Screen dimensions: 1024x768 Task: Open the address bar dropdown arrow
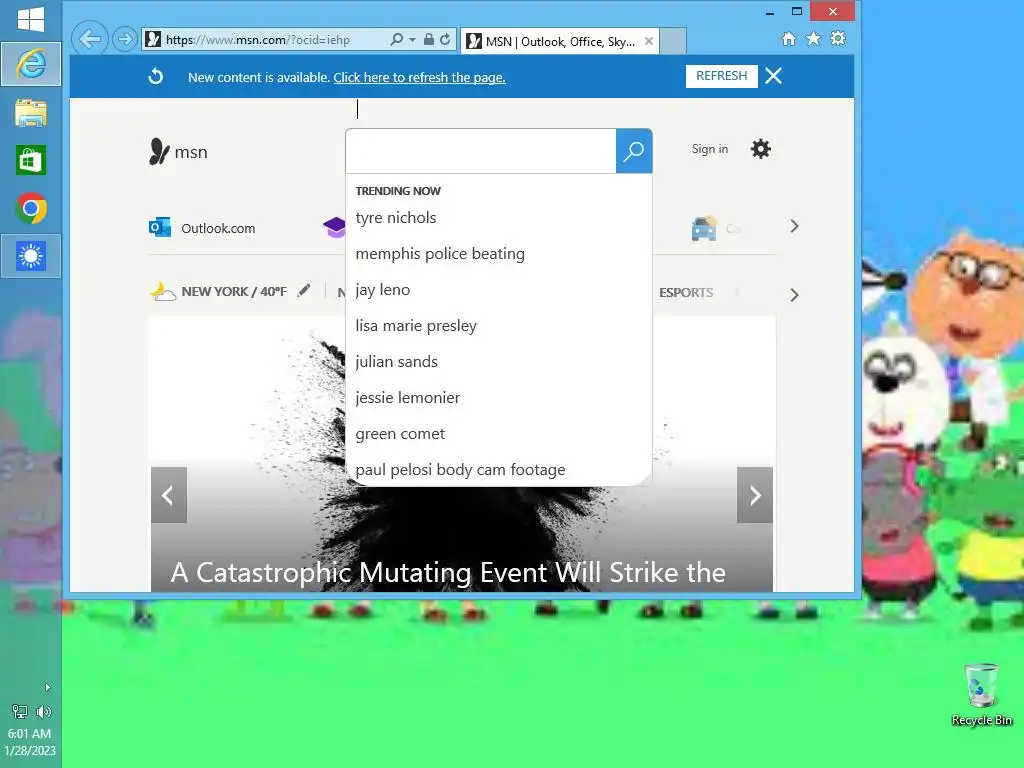click(412, 39)
